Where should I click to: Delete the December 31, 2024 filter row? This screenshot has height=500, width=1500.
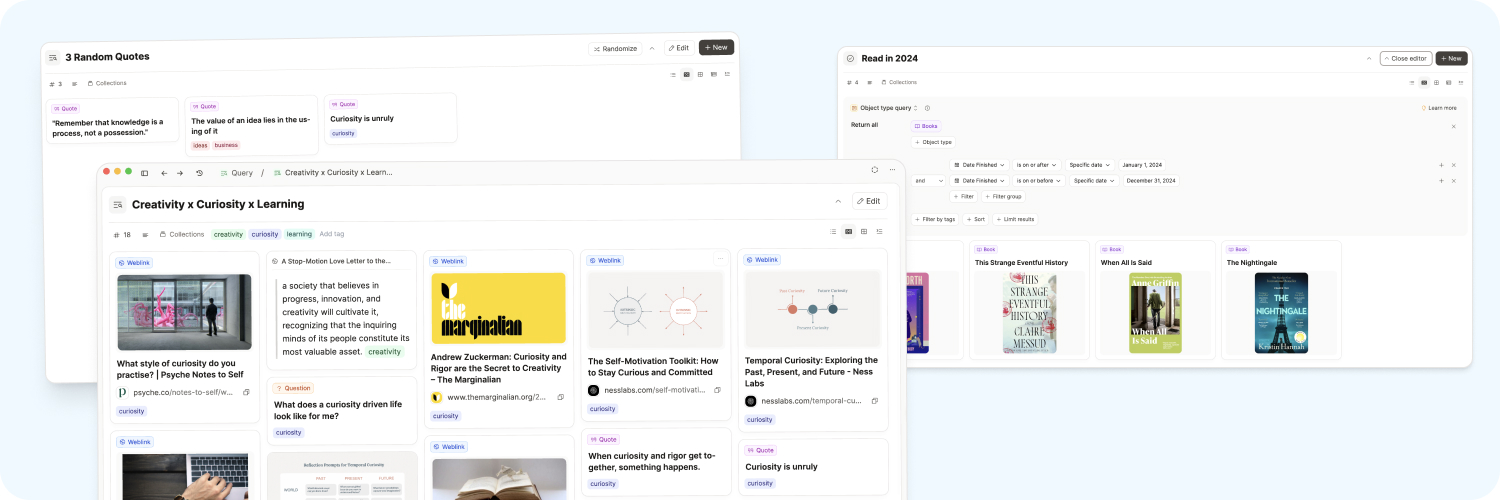point(1453,181)
